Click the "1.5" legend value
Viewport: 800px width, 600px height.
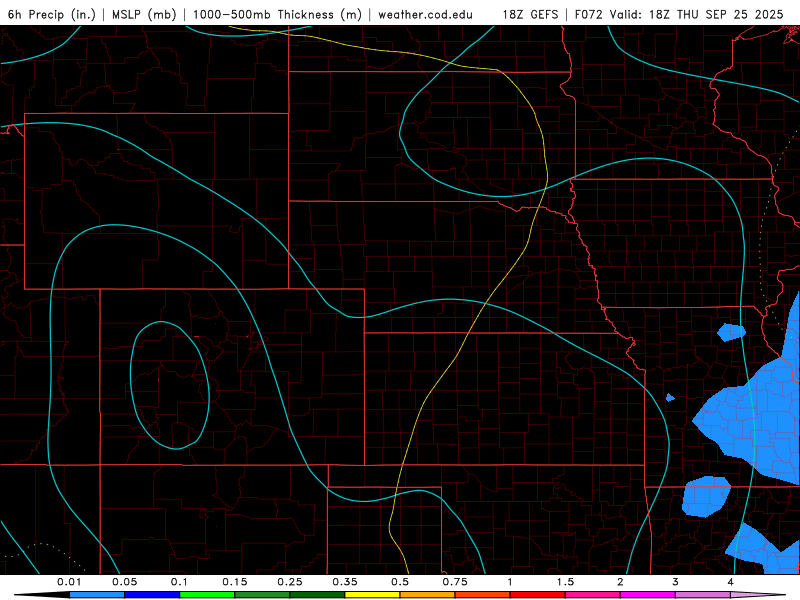pos(565,582)
